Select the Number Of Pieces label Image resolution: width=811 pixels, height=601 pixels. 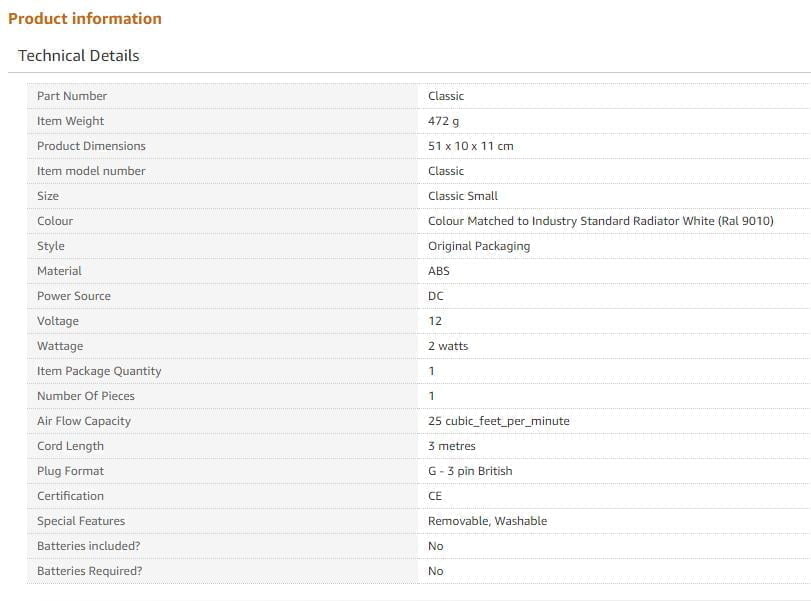[x=86, y=396]
